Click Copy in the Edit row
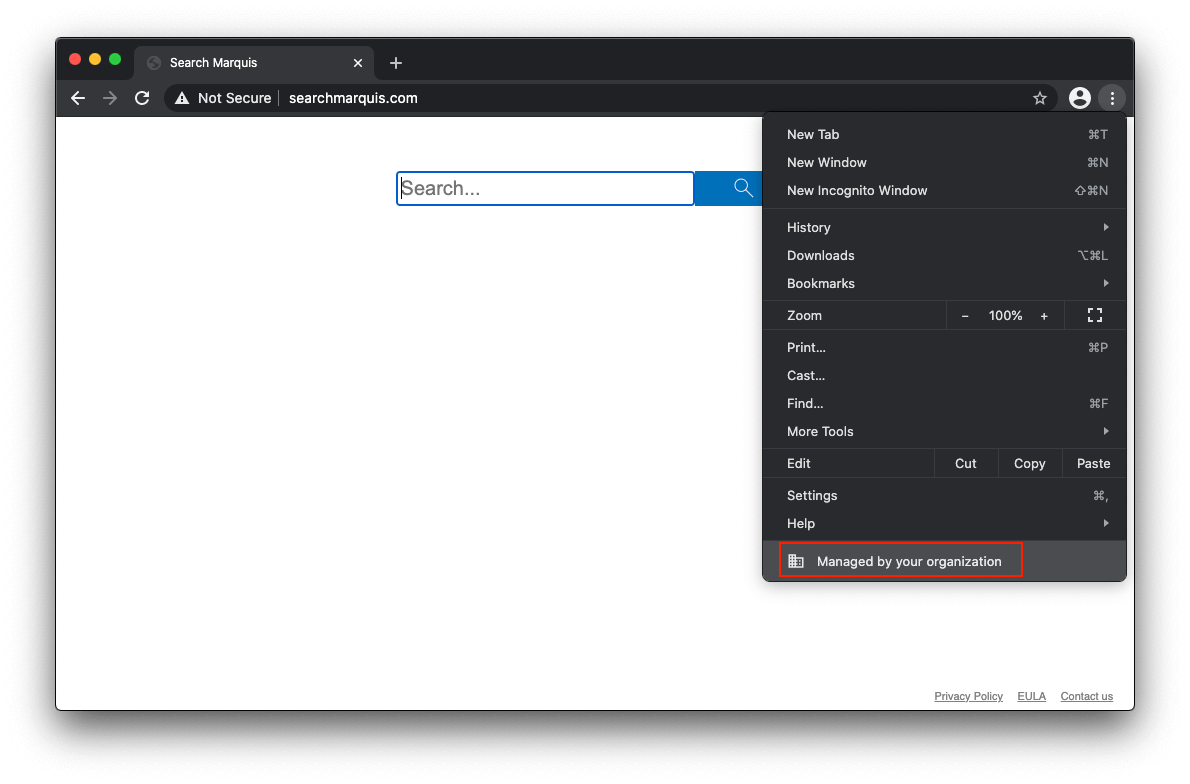 (1029, 464)
